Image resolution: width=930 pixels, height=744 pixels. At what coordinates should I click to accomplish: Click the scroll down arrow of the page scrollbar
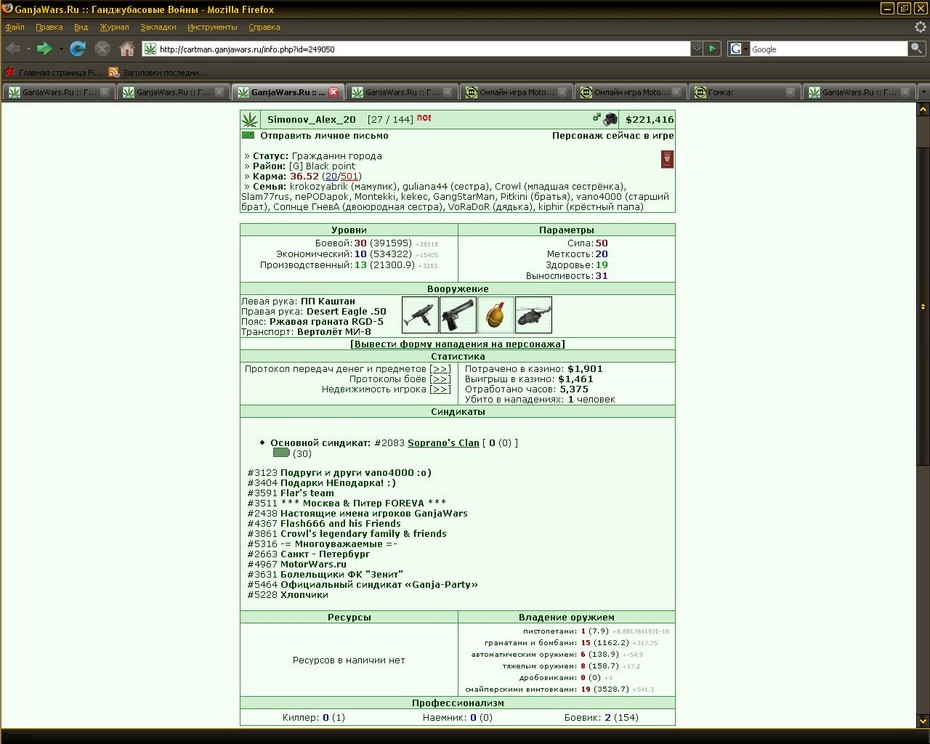tap(923, 721)
